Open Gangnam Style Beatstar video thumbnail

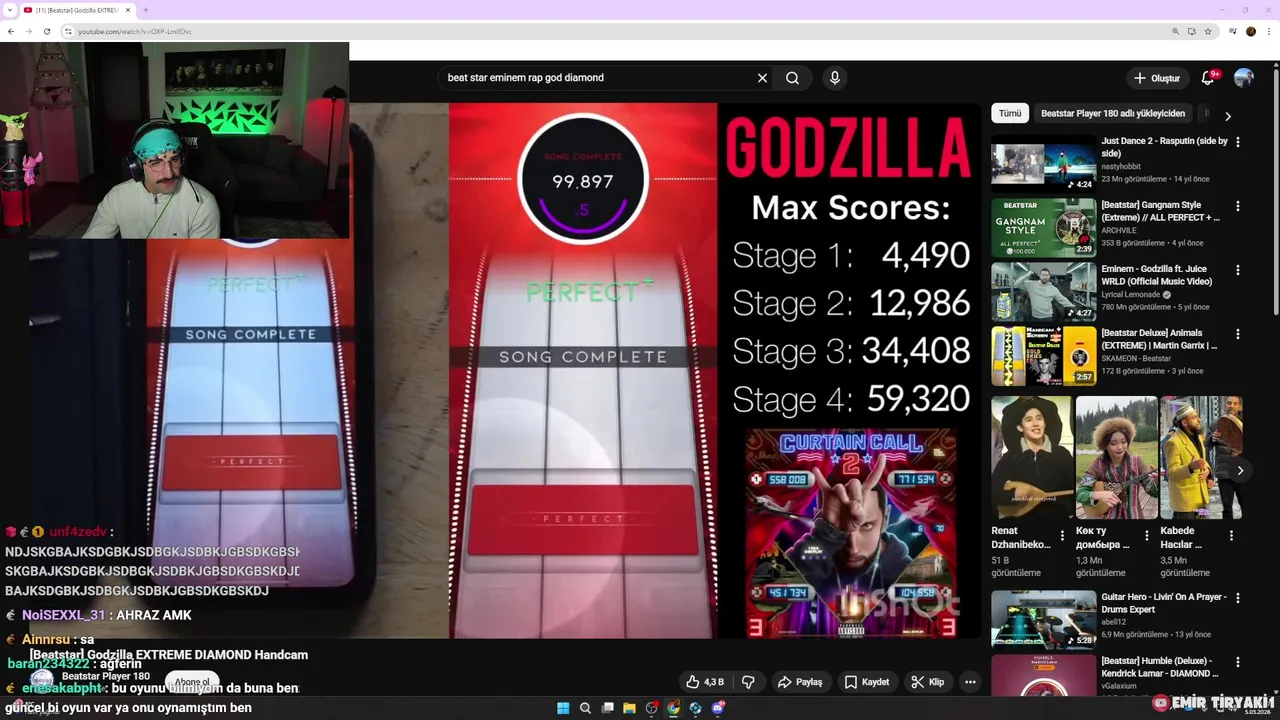(x=1043, y=228)
